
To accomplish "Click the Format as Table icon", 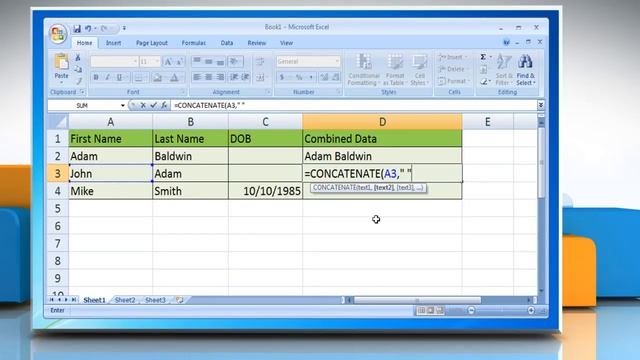I will 395,62.
